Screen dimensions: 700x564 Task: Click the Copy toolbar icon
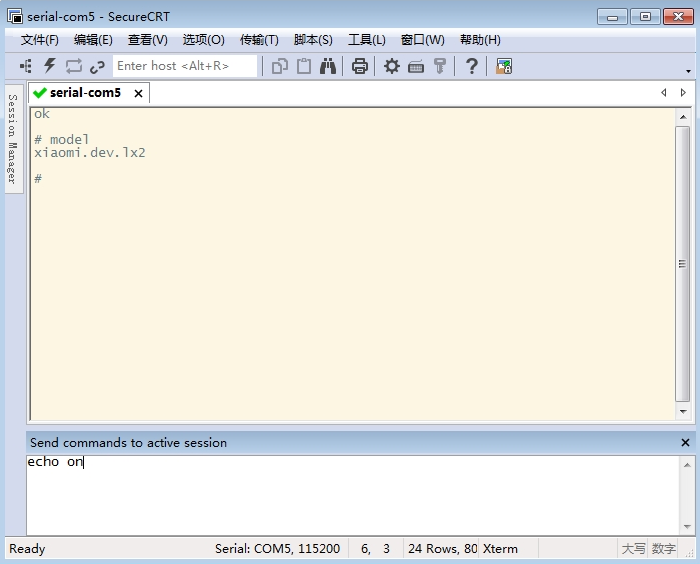[x=280, y=67]
